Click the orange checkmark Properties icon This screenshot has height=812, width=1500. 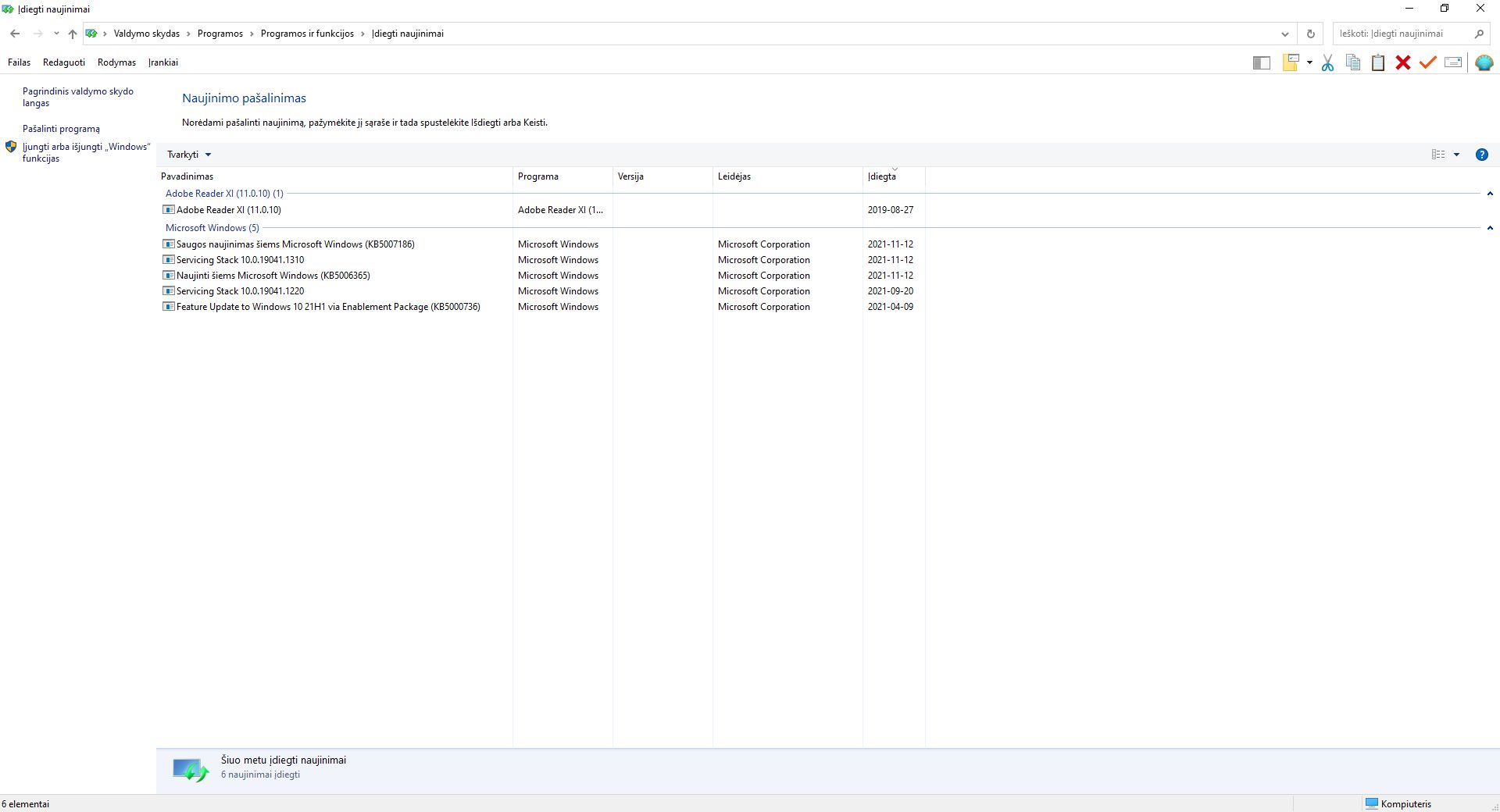(x=1428, y=63)
